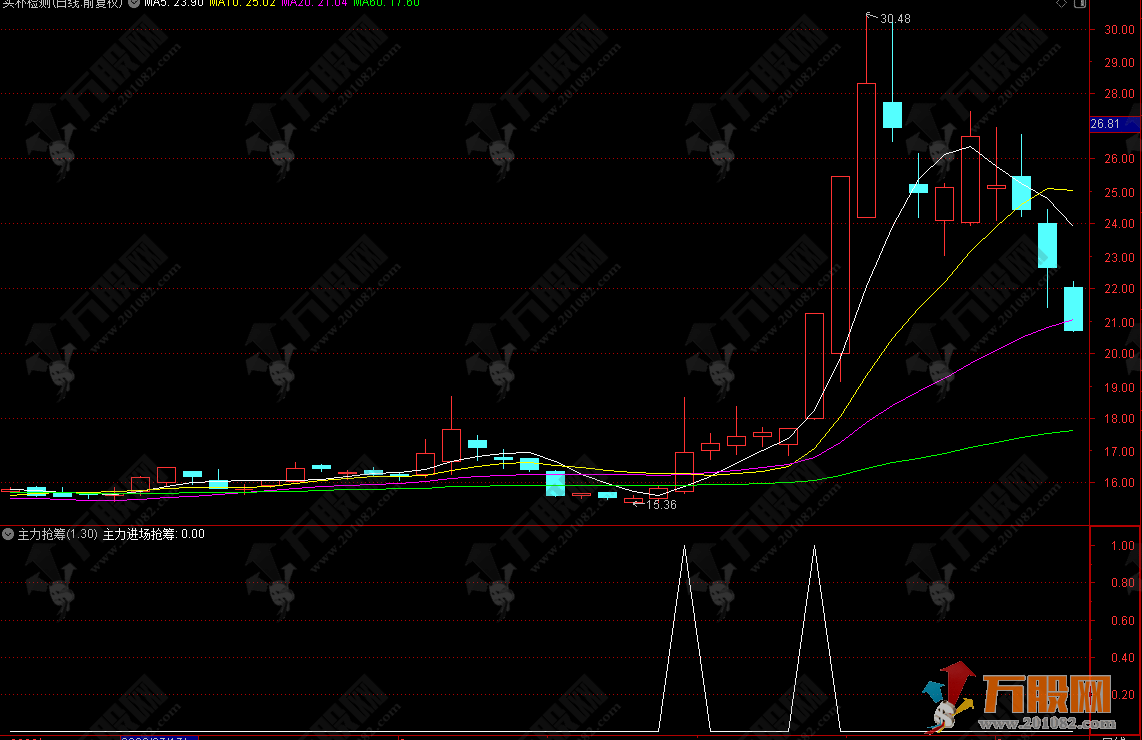Click the diamond icon above the price axis

(x=1062, y=4)
